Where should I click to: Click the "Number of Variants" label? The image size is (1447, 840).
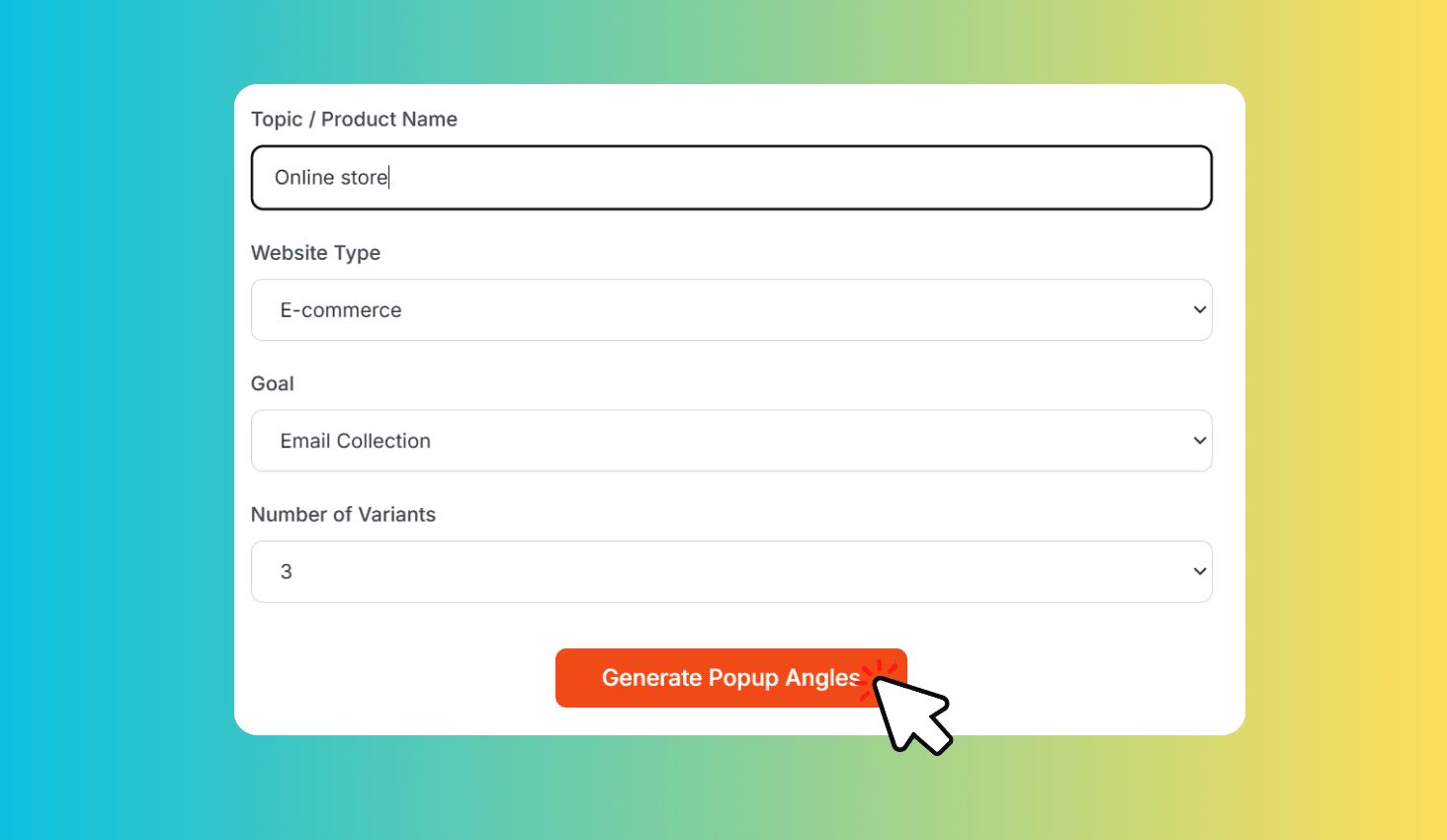coord(343,515)
